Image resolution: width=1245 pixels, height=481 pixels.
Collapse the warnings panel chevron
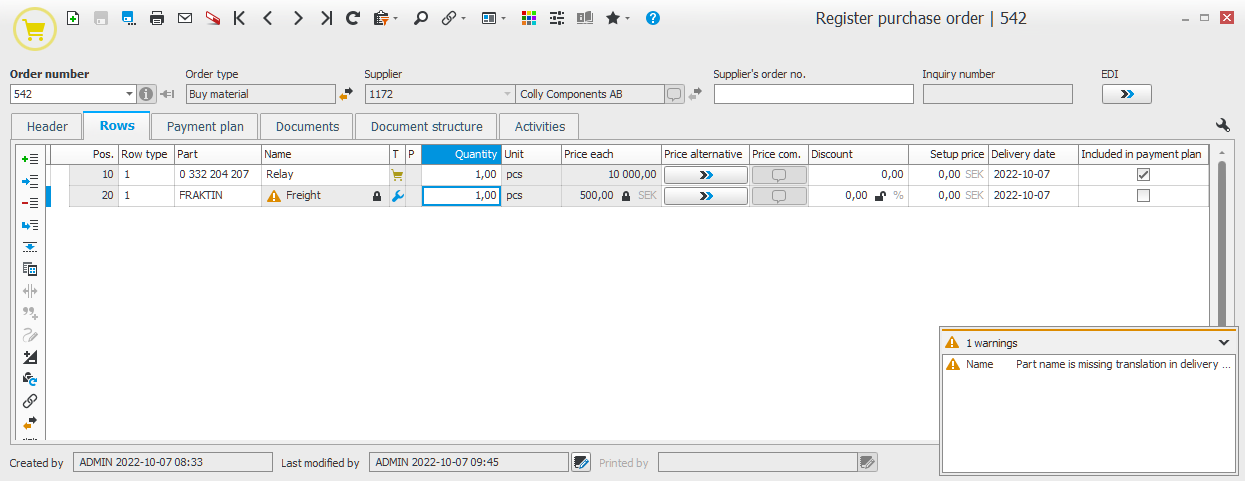coord(1223,342)
